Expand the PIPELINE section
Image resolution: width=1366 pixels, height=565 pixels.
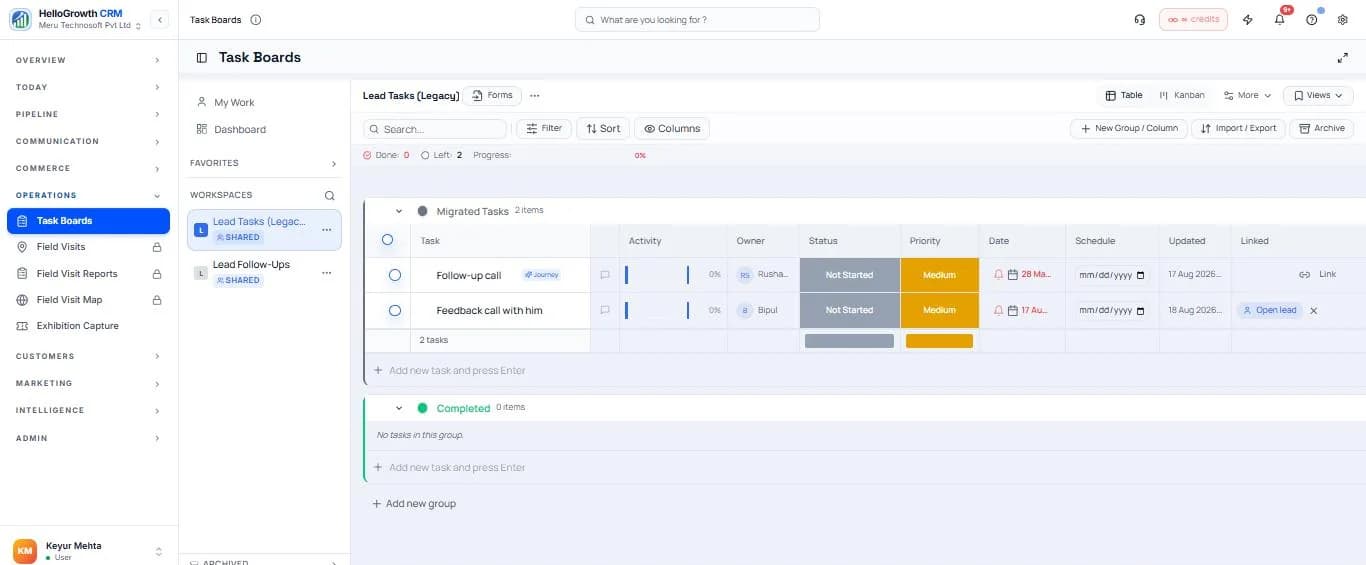click(88, 114)
